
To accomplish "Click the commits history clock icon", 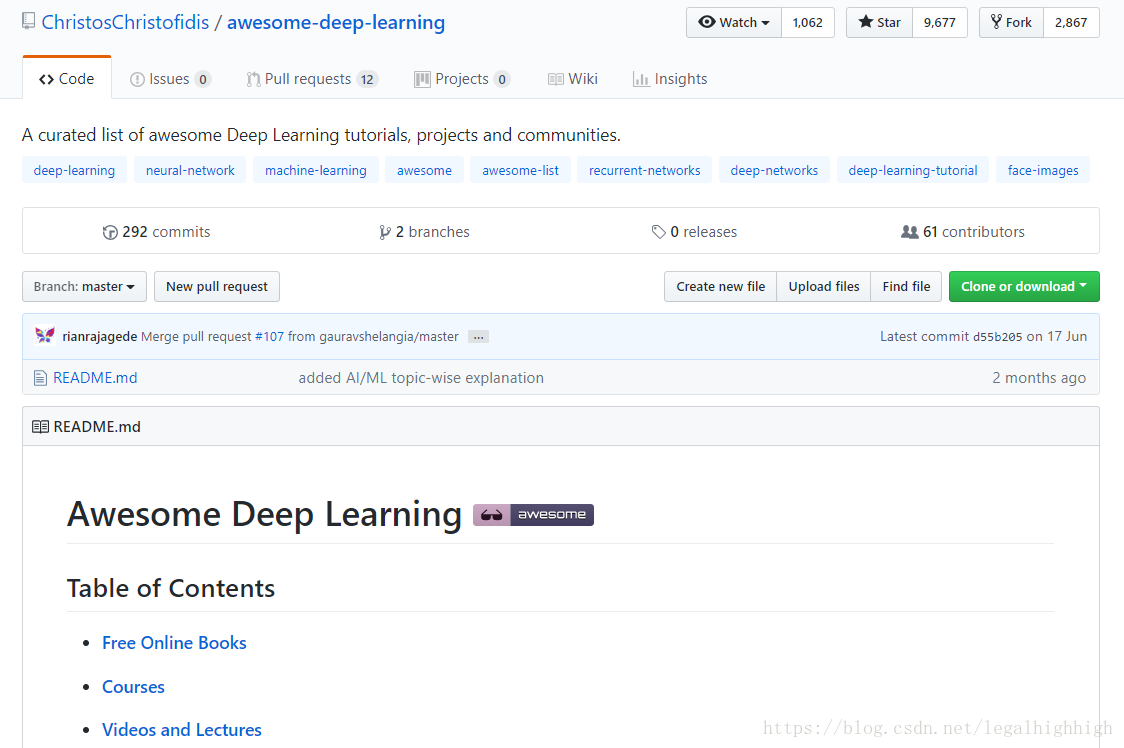I will pyautogui.click(x=110, y=232).
